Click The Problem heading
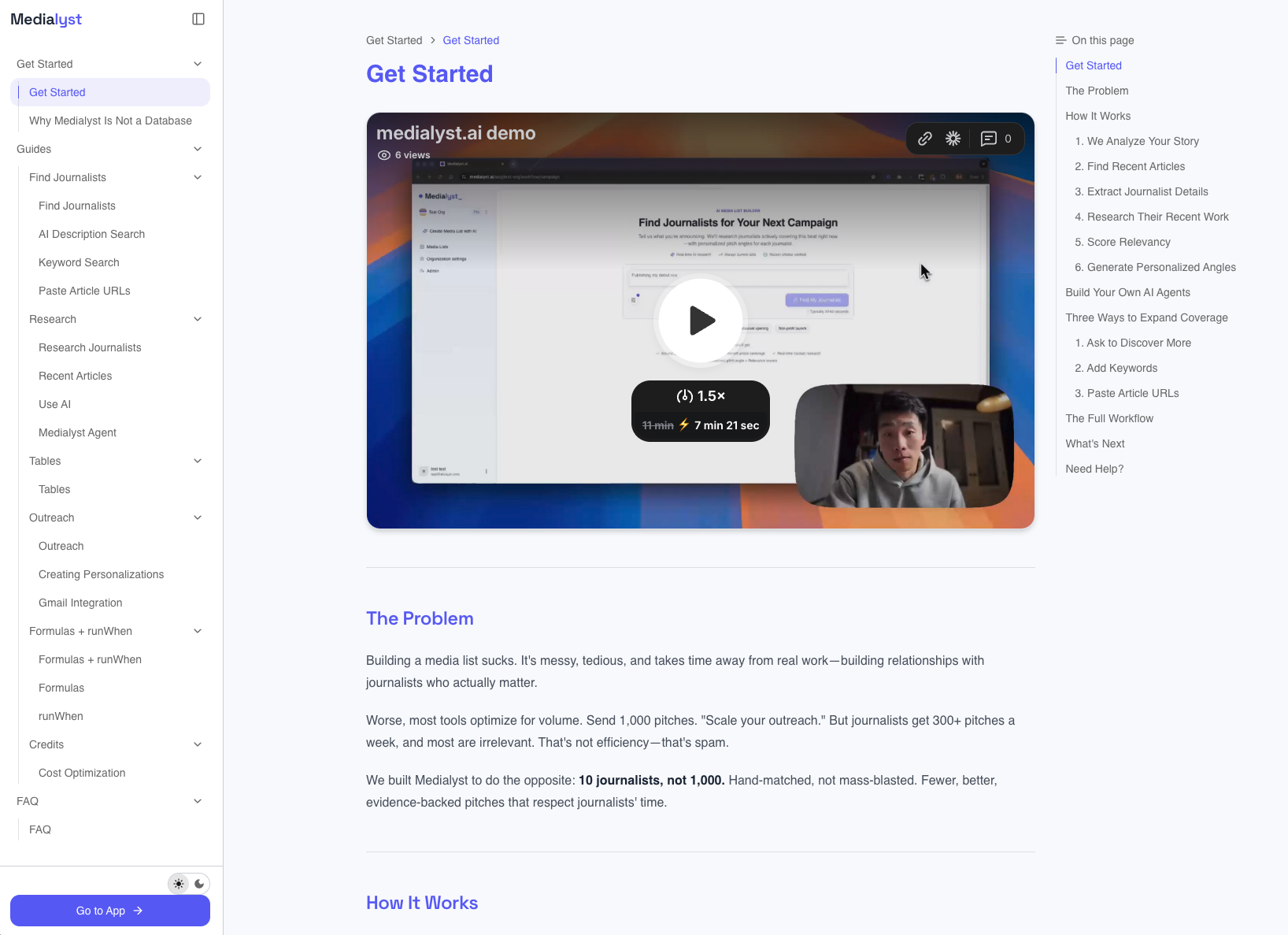 point(420,618)
